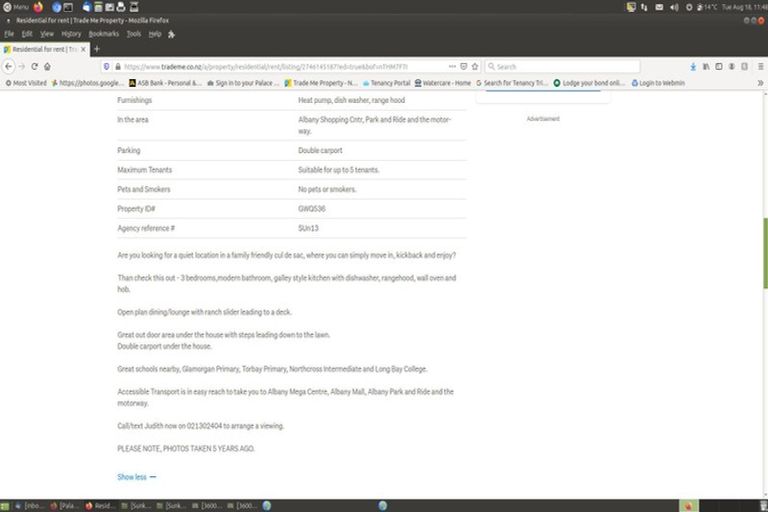Reload the page with the refresh icon
This screenshot has height=512, width=768.
(x=34, y=66)
